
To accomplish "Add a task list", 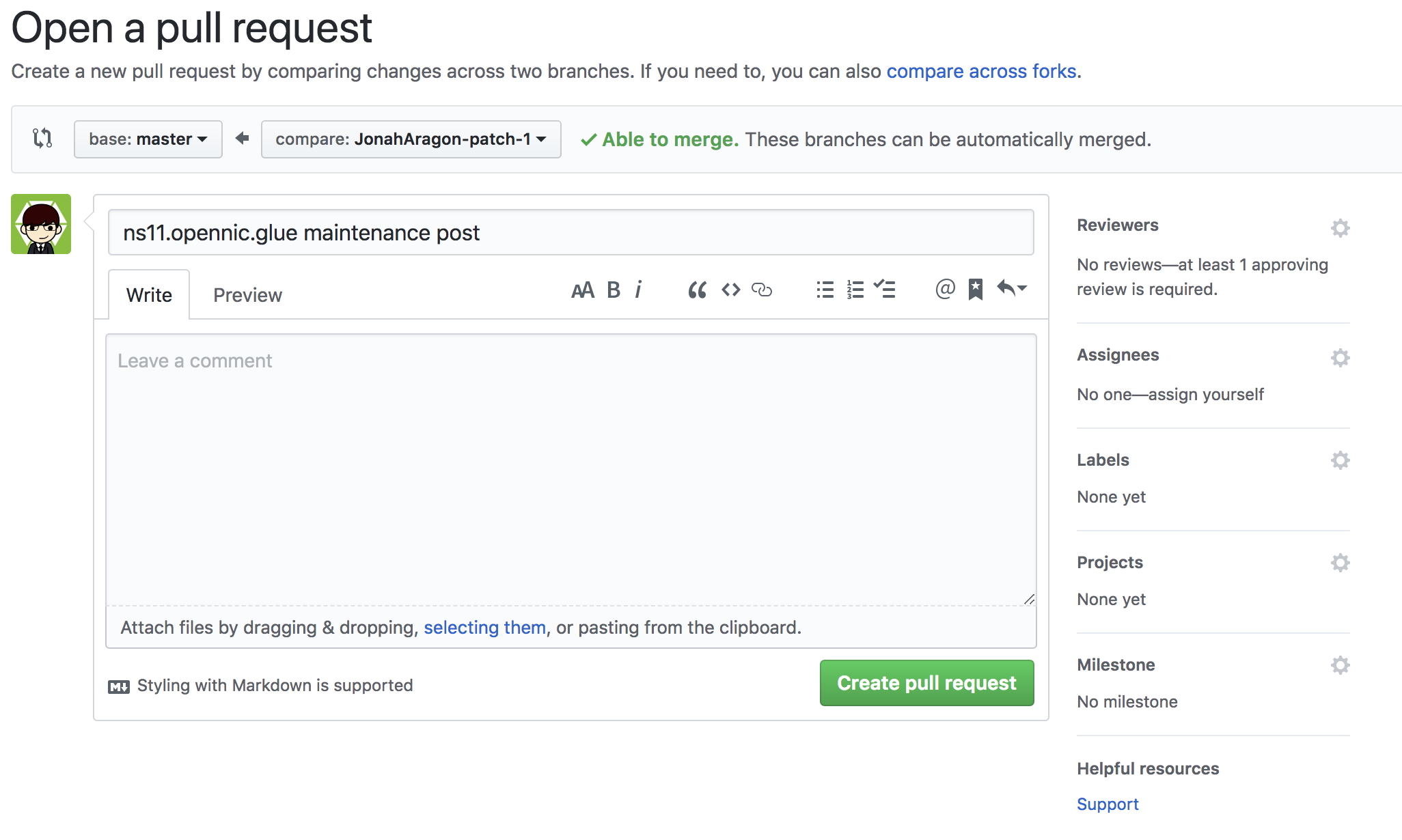I will [885, 290].
